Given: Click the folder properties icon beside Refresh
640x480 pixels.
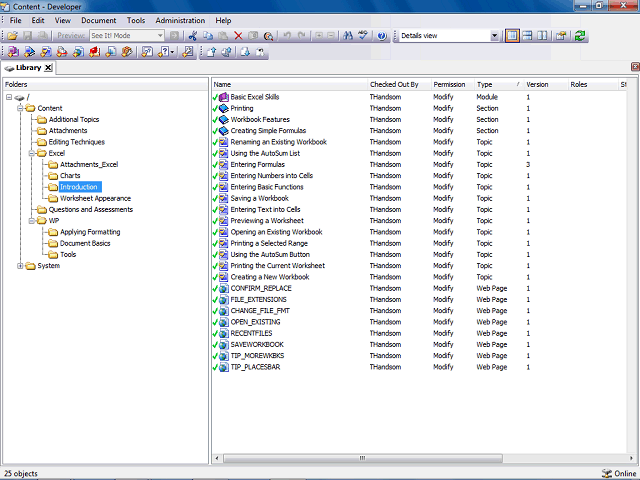Looking at the screenshot, I should [x=561, y=36].
